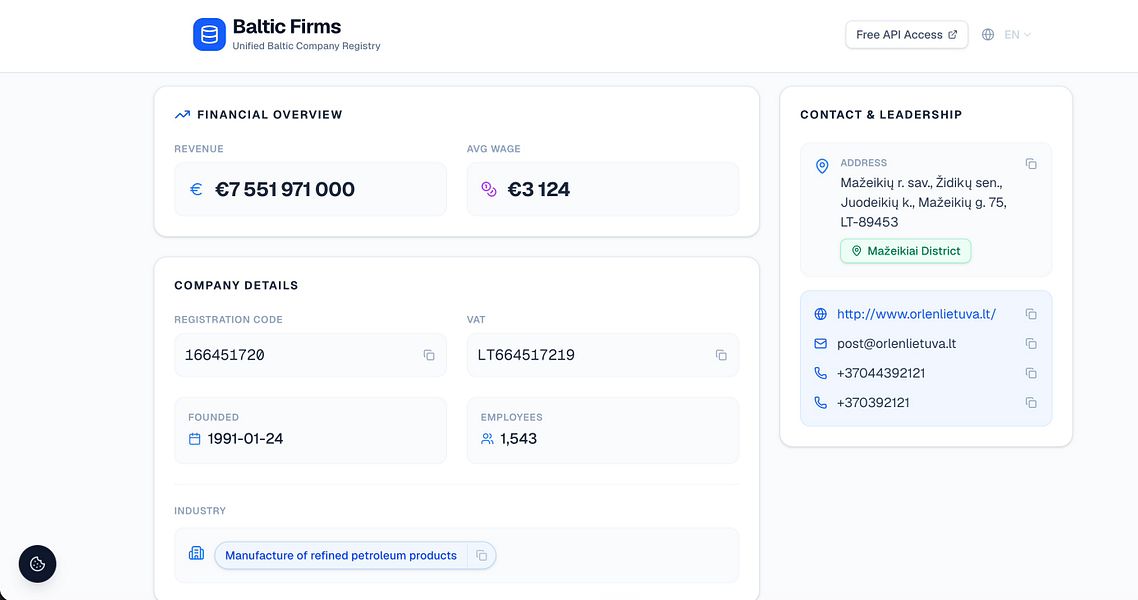Click Manufacture of refined petroleum products tag
Viewport: 1138px width, 600px height.
point(341,556)
